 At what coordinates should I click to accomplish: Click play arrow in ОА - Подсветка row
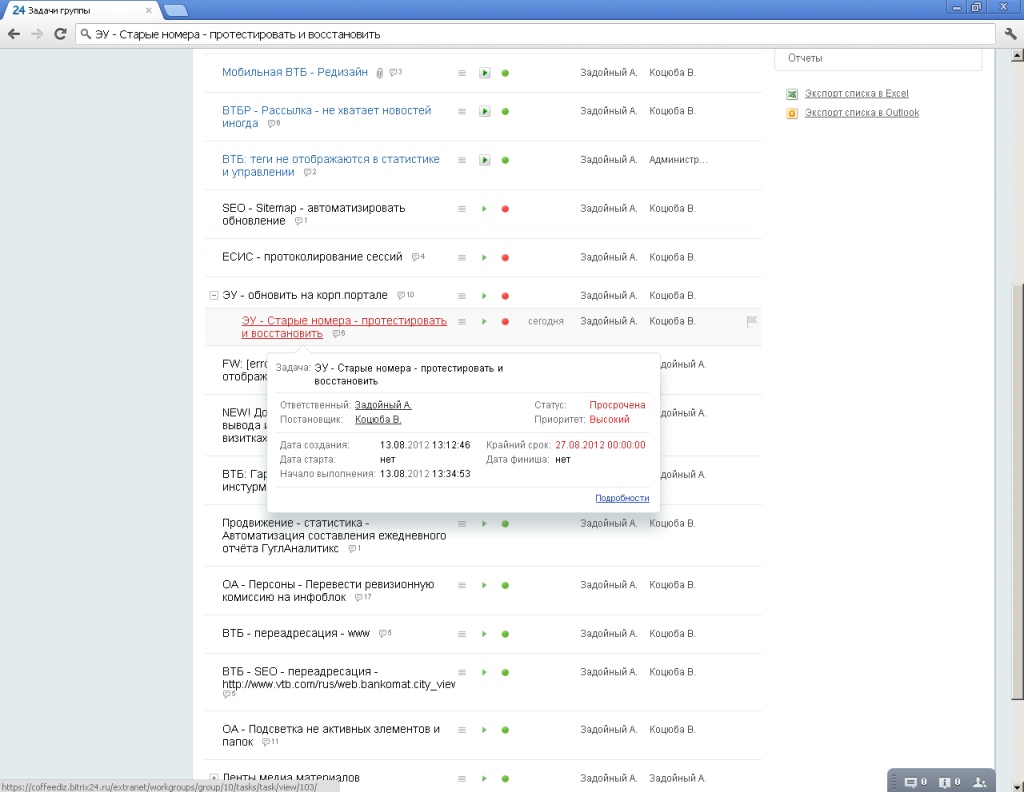tap(484, 730)
